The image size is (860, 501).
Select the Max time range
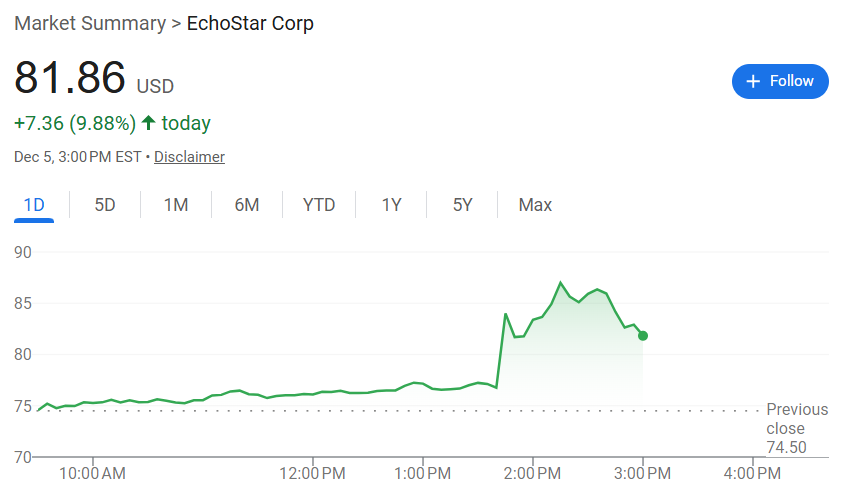tap(535, 205)
